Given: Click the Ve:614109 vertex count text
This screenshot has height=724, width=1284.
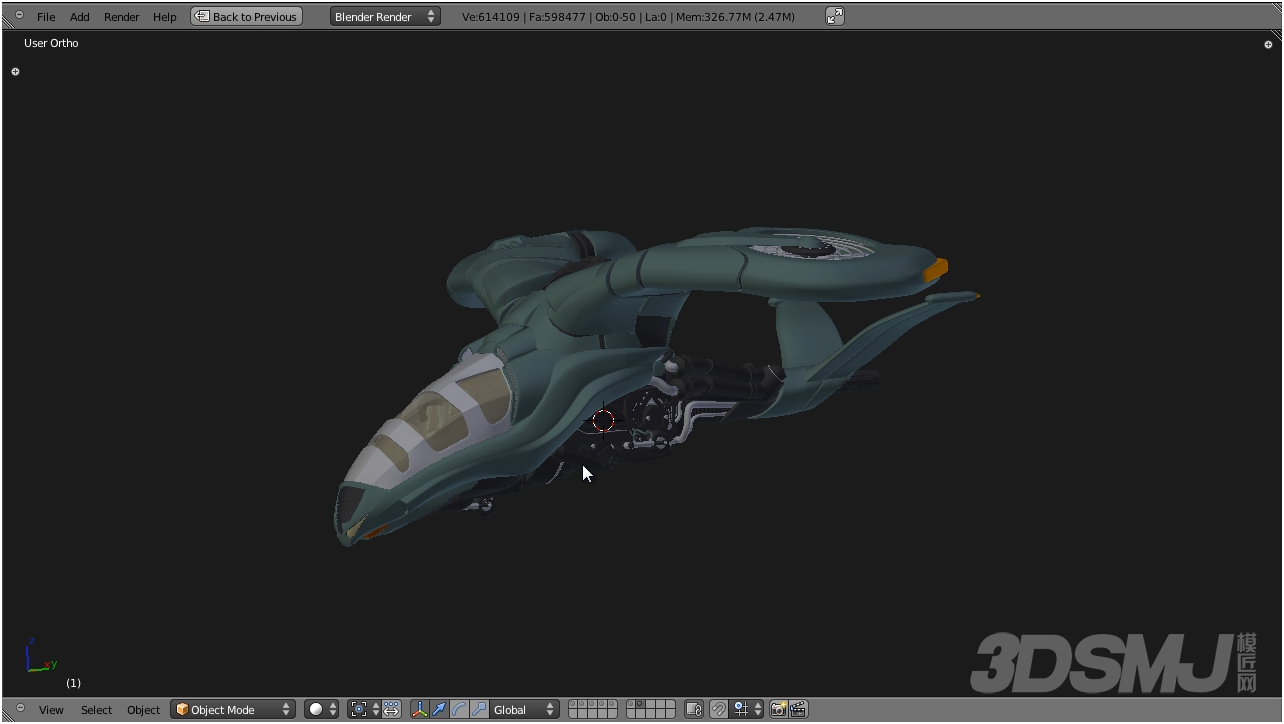Looking at the screenshot, I should (x=491, y=17).
